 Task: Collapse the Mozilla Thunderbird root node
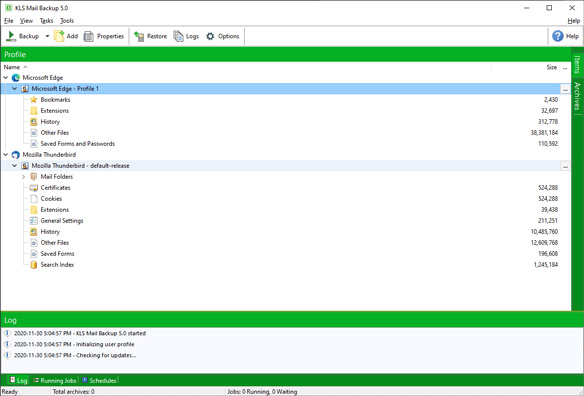(6, 155)
